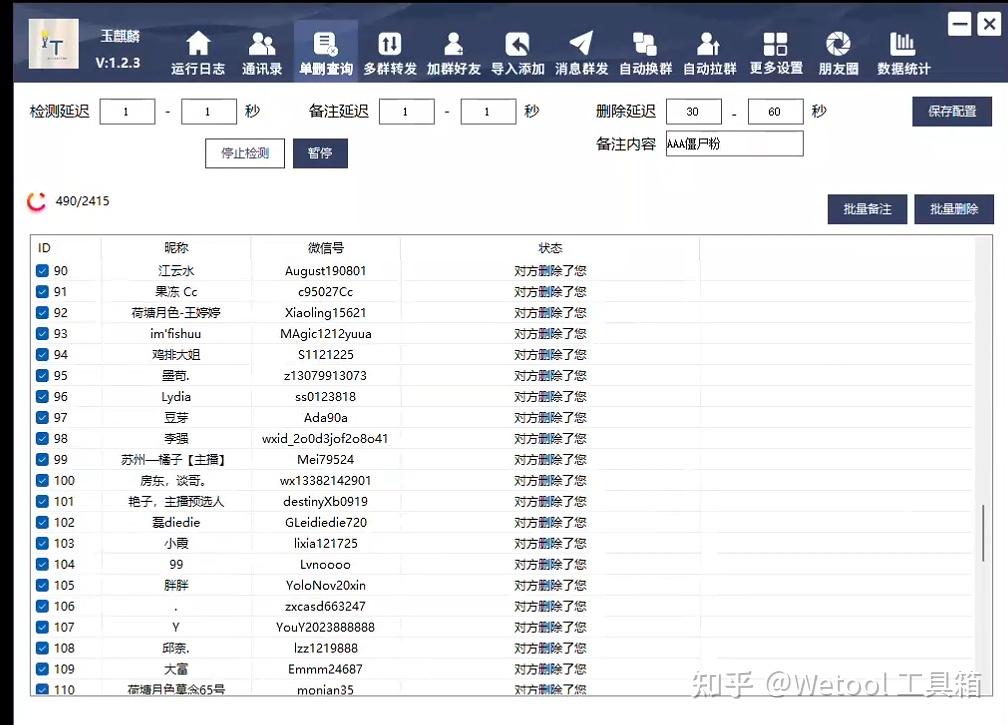Open the 自动拉群 auto invite tool

(x=709, y=48)
